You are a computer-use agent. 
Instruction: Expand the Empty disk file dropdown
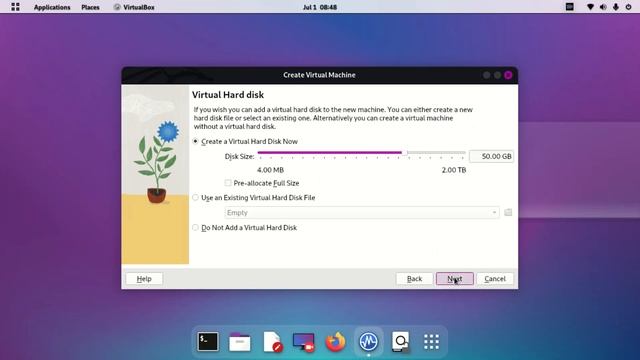click(362, 213)
